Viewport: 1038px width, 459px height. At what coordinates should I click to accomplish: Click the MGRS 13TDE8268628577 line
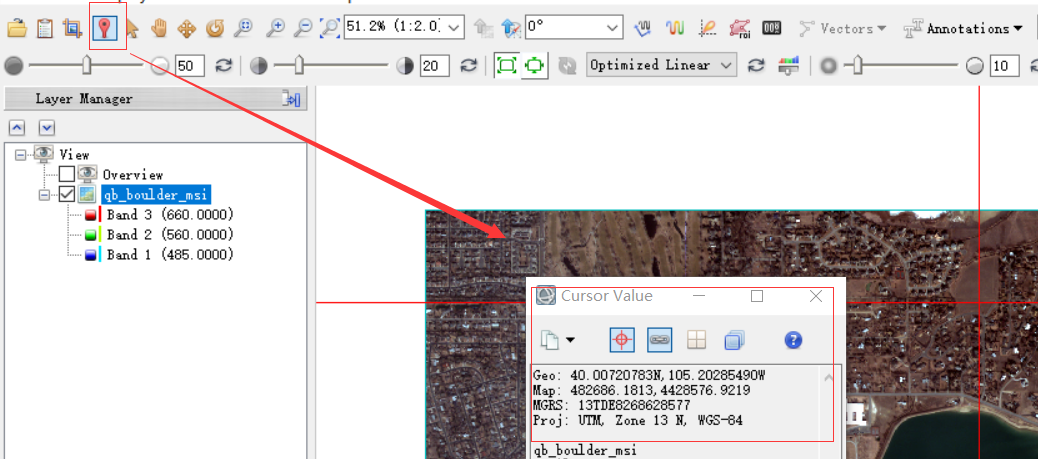[612, 405]
